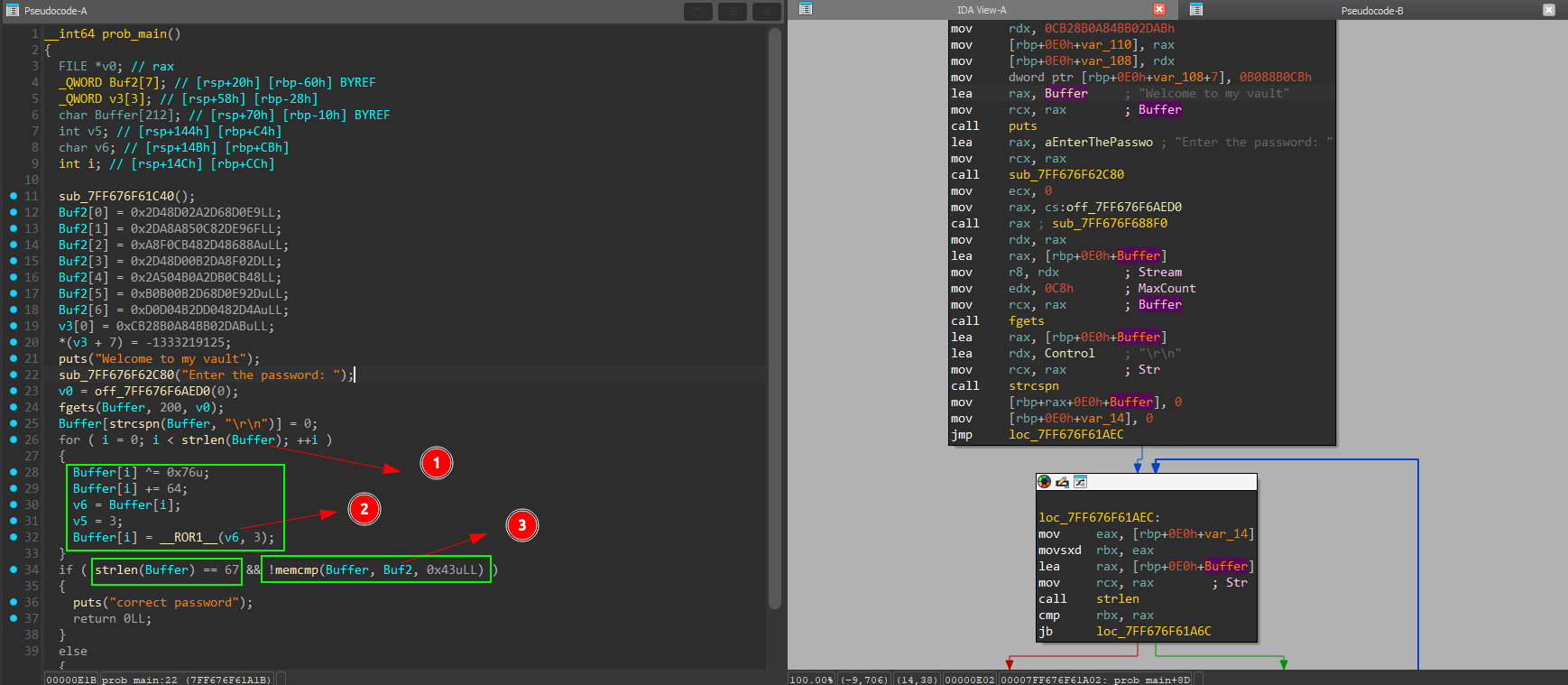
Task: Click the Pseudocode-B tab icon
Action: [1196, 10]
